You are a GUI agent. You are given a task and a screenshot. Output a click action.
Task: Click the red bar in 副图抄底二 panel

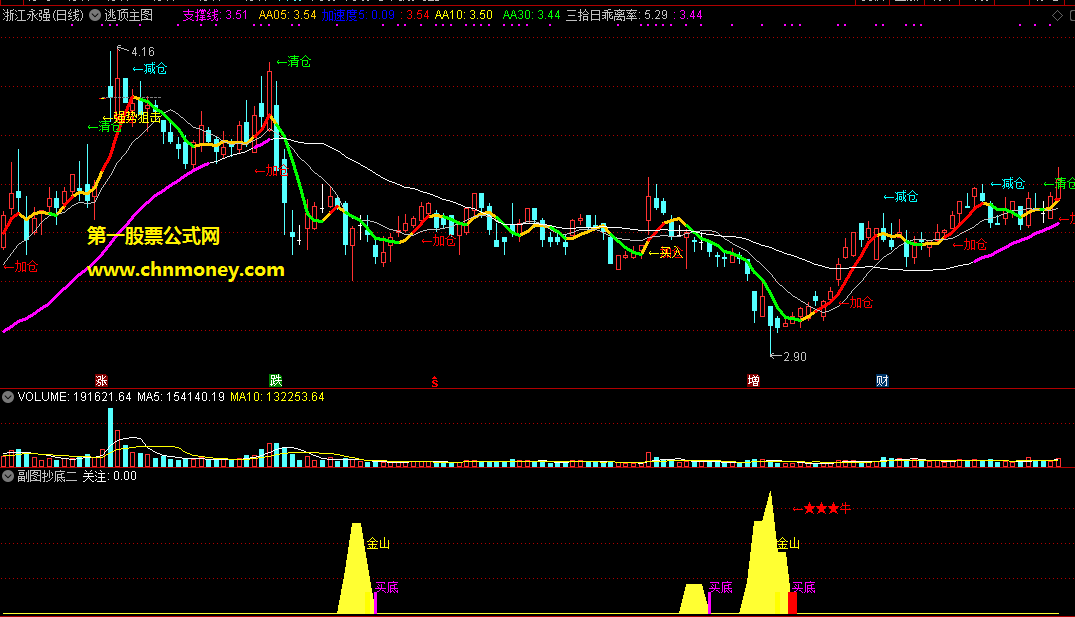point(793,603)
